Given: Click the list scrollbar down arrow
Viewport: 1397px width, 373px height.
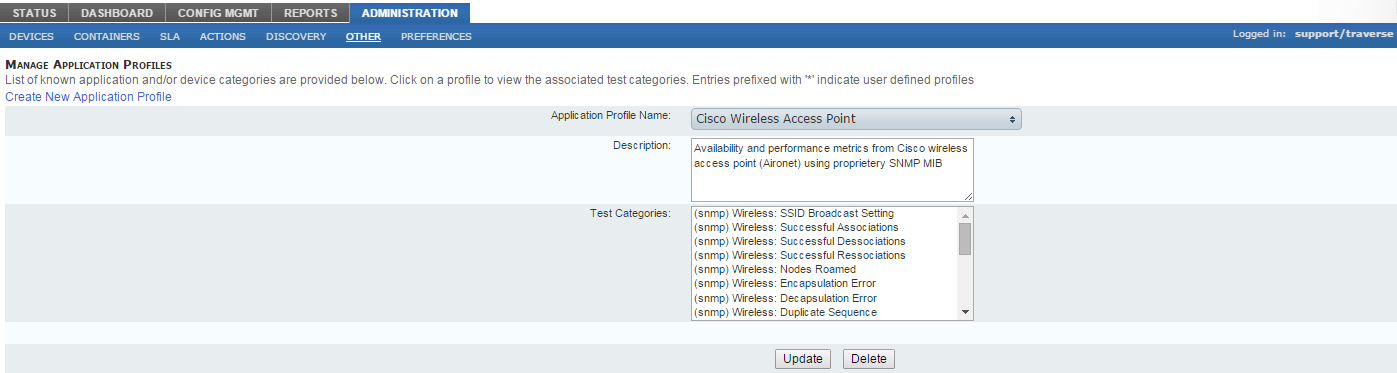Looking at the screenshot, I should point(965,312).
